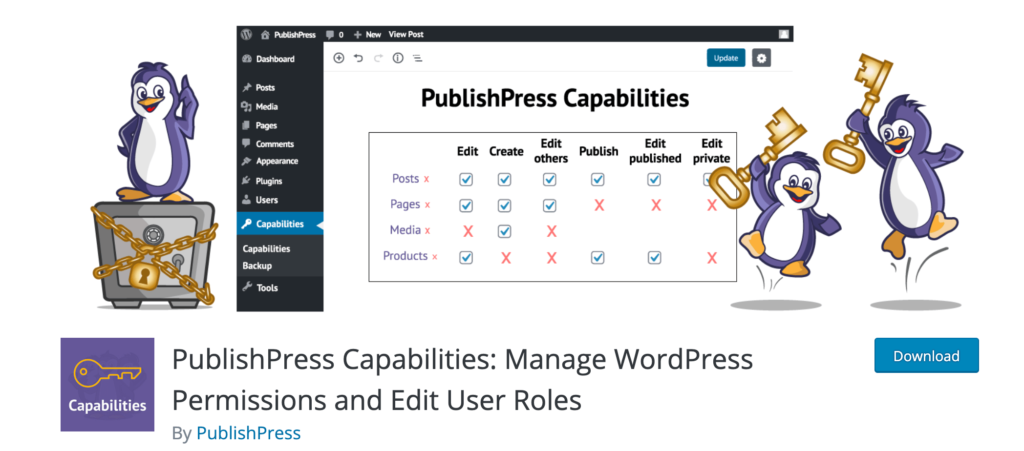Open the Backup submenu entry
The width and height of the screenshot is (1024, 451).
[257, 266]
